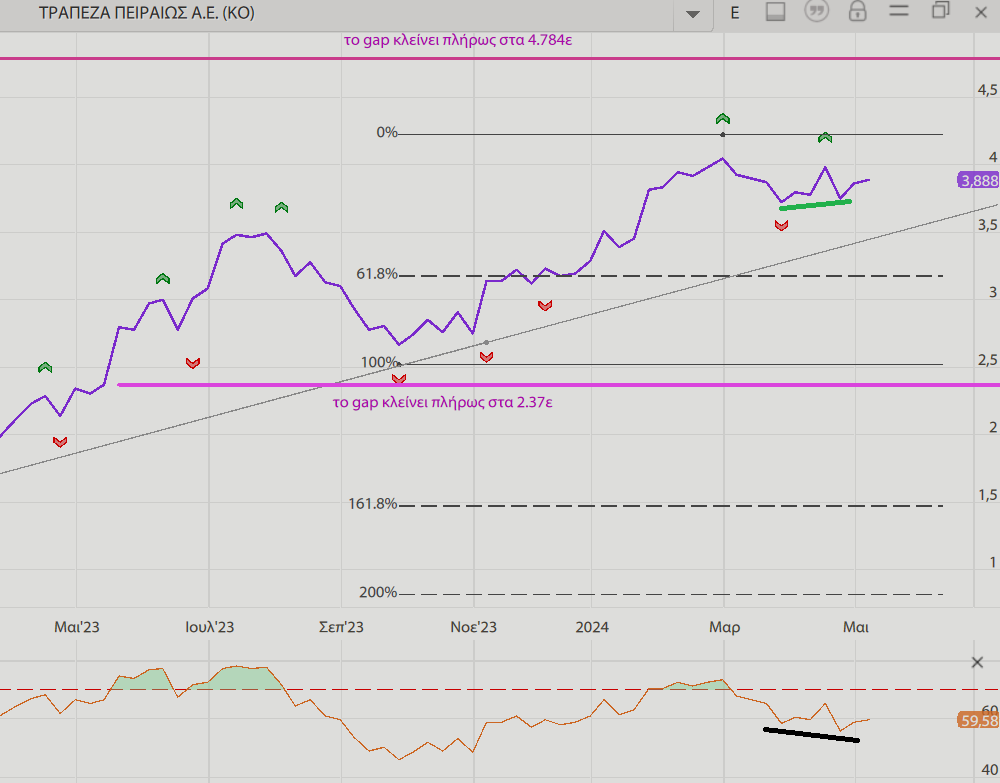Click the detach window icon
Viewport: 1000px width, 783px height.
(x=941, y=11)
